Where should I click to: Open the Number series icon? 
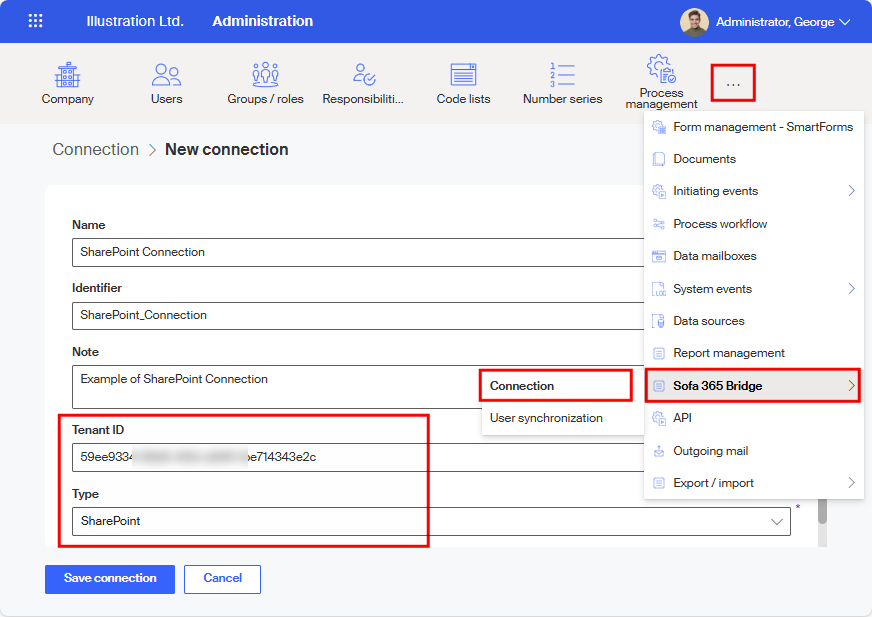coord(562,75)
